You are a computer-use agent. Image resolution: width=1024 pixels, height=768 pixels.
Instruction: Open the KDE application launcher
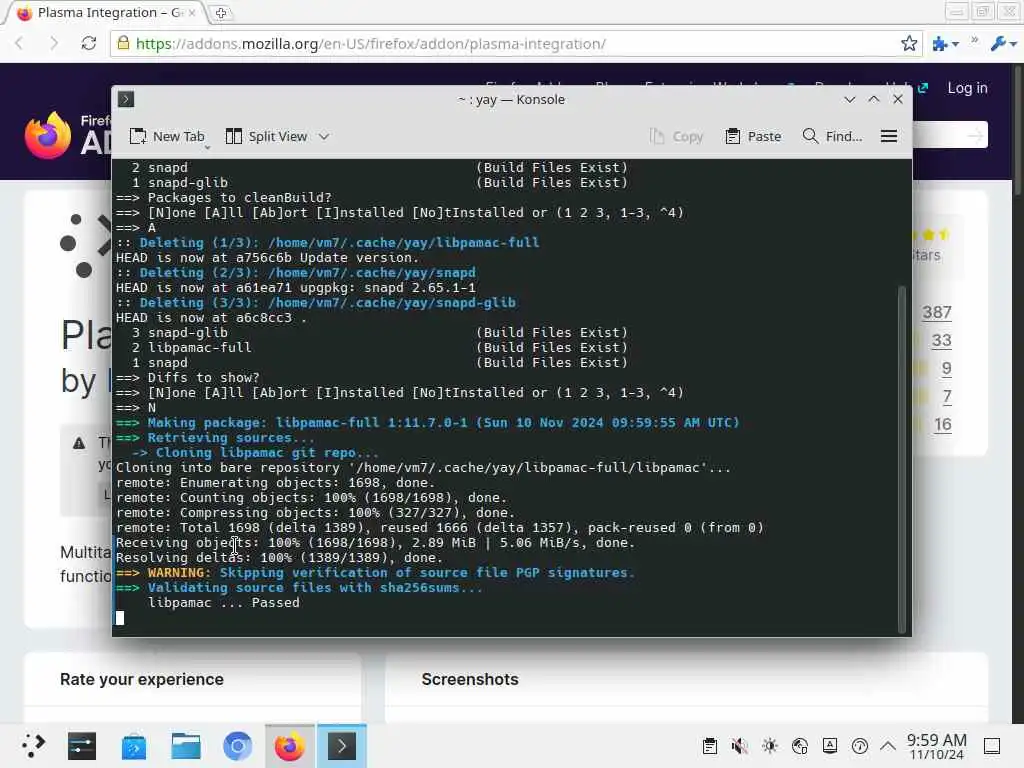32,746
